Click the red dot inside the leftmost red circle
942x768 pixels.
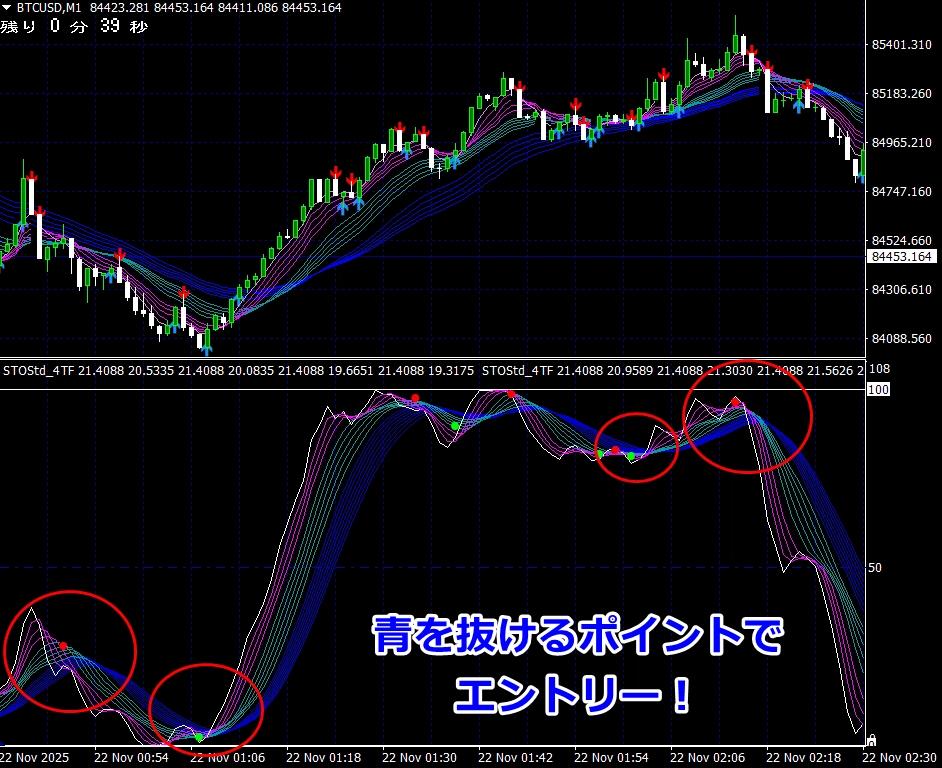pyautogui.click(x=63, y=646)
